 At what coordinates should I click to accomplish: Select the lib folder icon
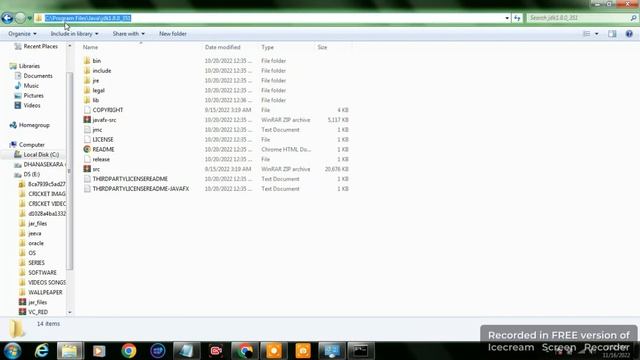[x=87, y=100]
